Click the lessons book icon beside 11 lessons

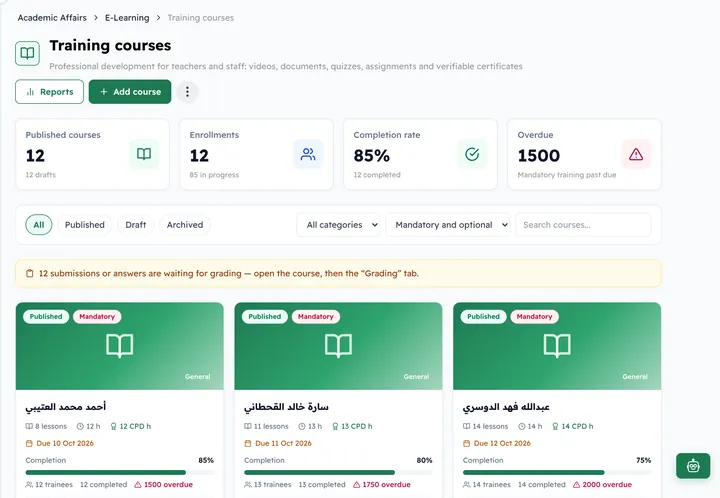click(x=248, y=426)
